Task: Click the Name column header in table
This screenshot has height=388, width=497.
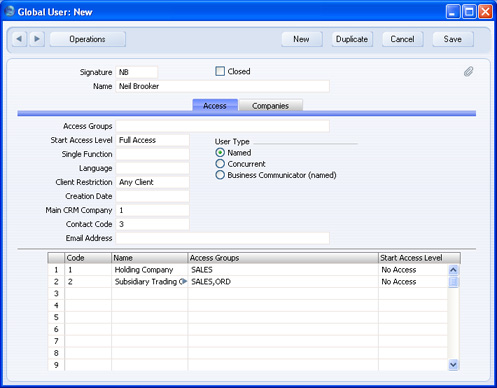Action: click(150, 258)
